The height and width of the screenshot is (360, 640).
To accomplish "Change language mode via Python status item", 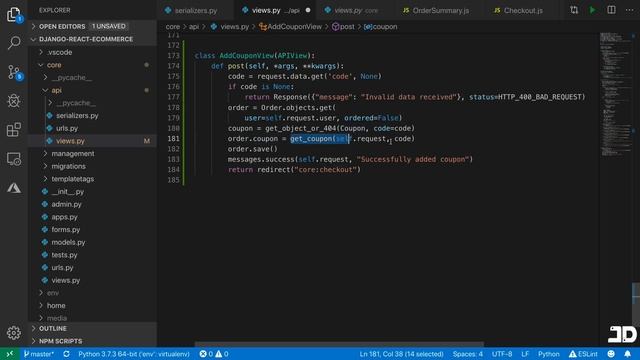I will tap(549, 354).
